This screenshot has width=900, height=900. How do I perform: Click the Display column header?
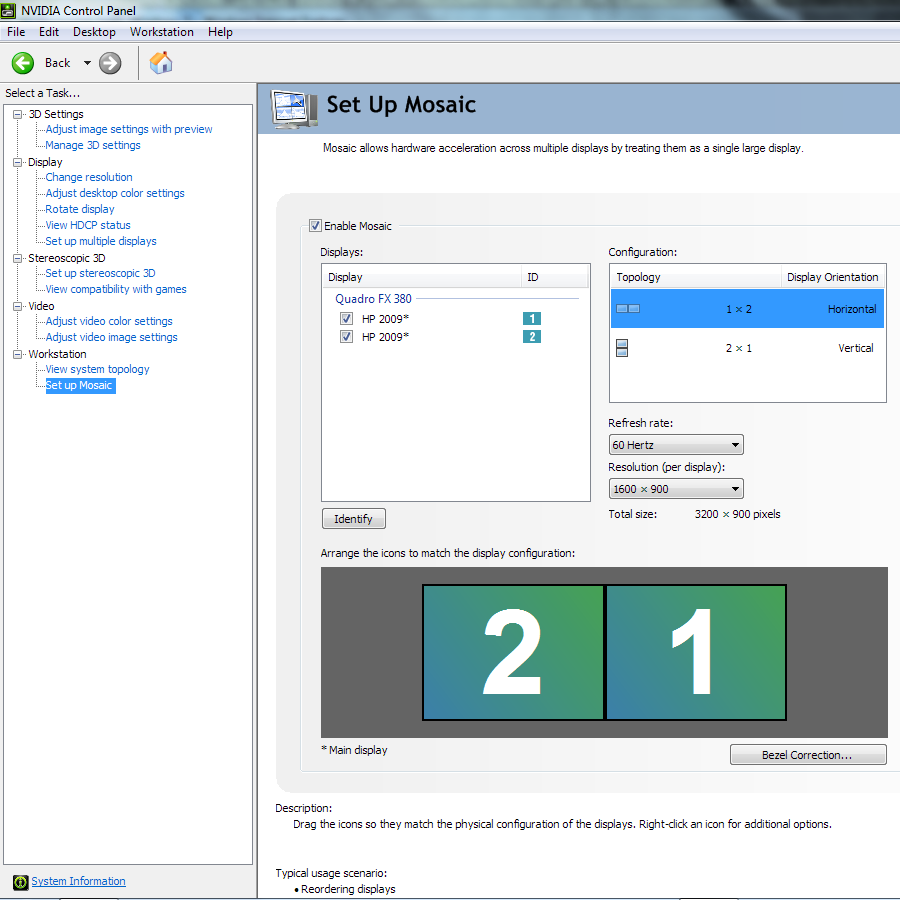click(x=422, y=277)
